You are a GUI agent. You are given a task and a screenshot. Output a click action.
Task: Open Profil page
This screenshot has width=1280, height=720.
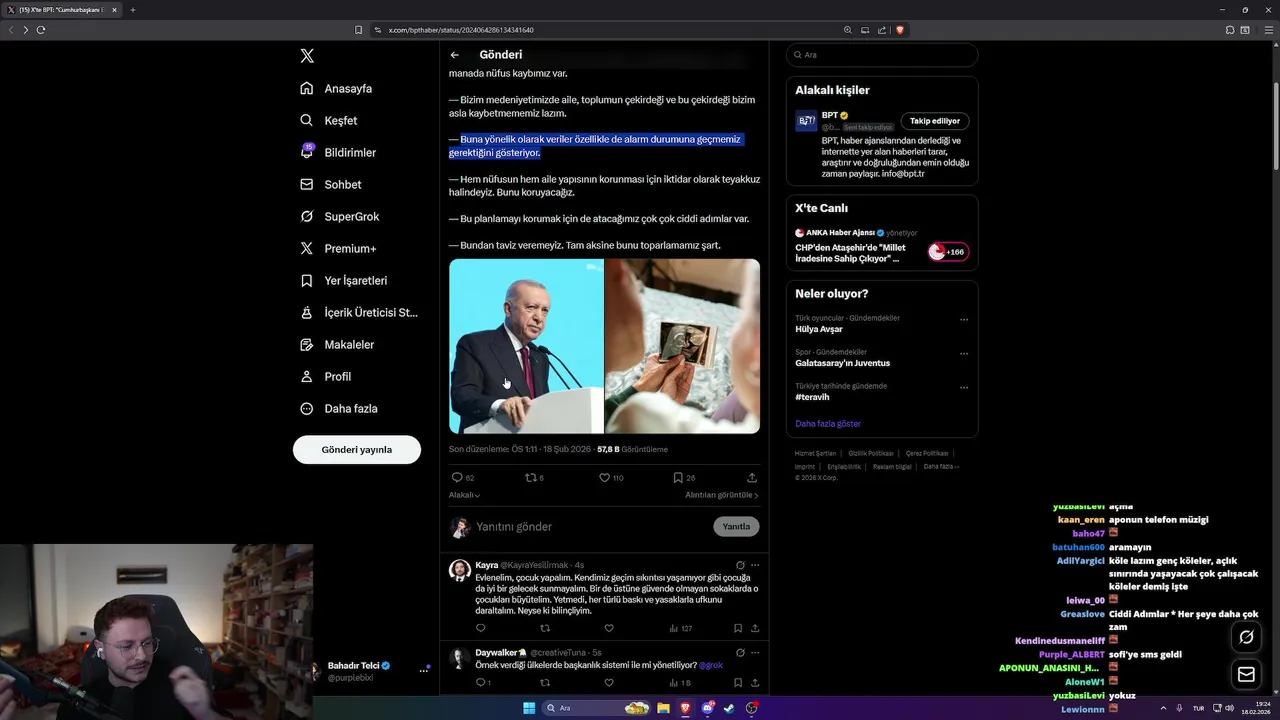tap(325, 376)
